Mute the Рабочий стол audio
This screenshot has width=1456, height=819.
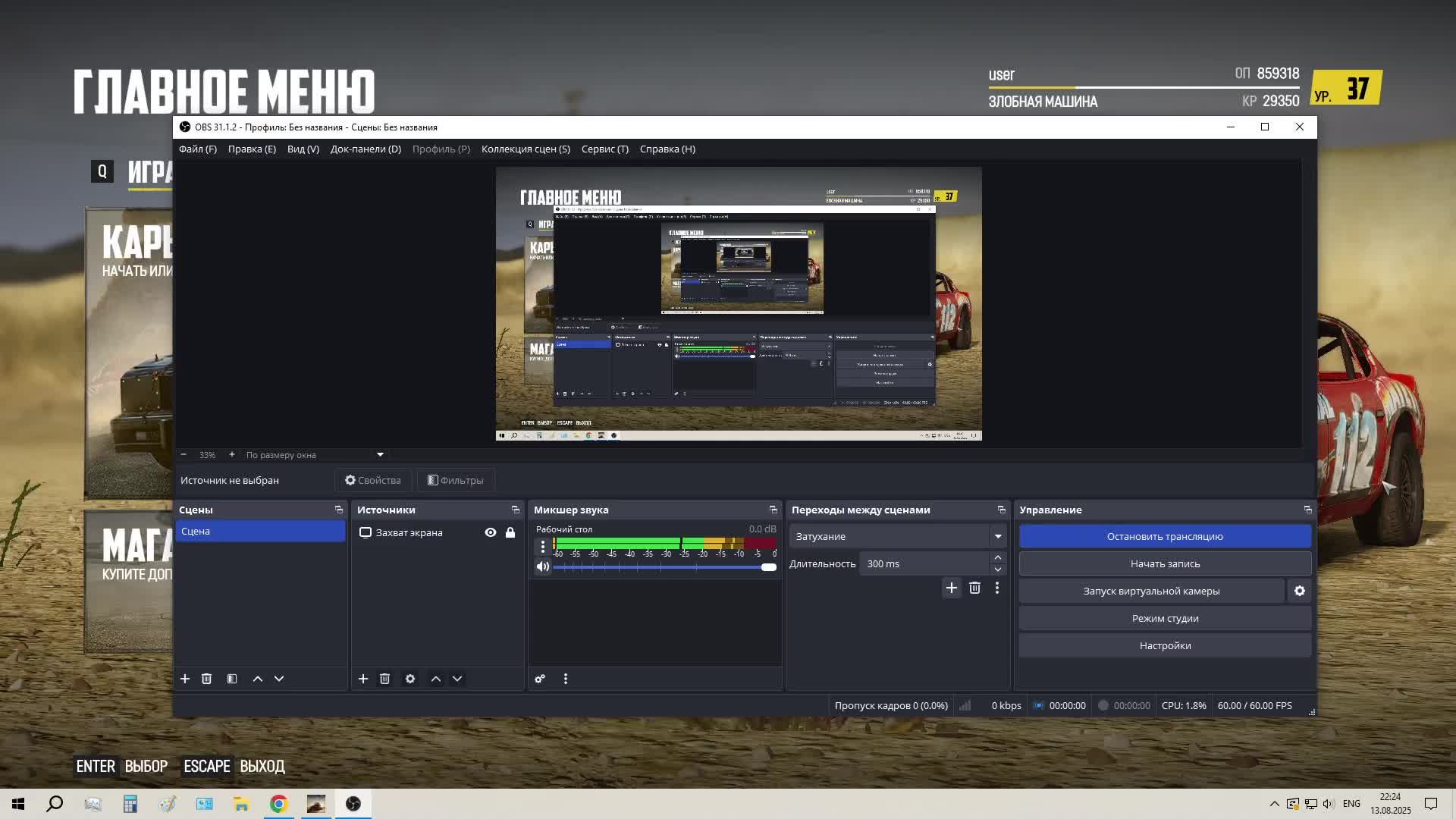542,566
